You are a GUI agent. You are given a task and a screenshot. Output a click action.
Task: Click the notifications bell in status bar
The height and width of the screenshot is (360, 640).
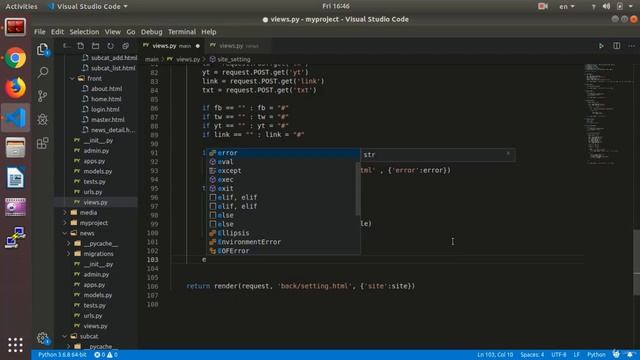click(630, 354)
